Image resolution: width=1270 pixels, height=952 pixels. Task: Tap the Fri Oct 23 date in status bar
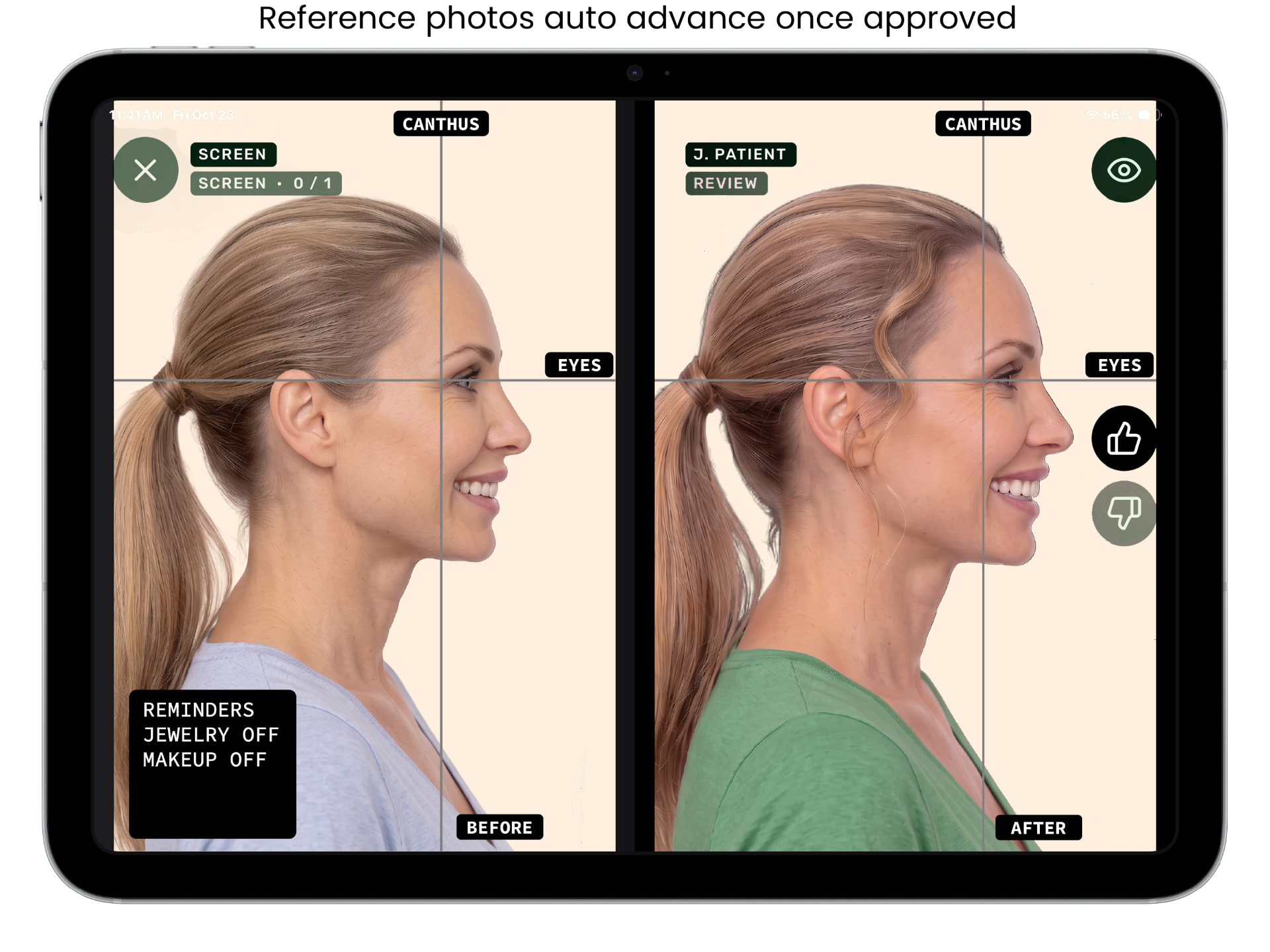(x=203, y=115)
